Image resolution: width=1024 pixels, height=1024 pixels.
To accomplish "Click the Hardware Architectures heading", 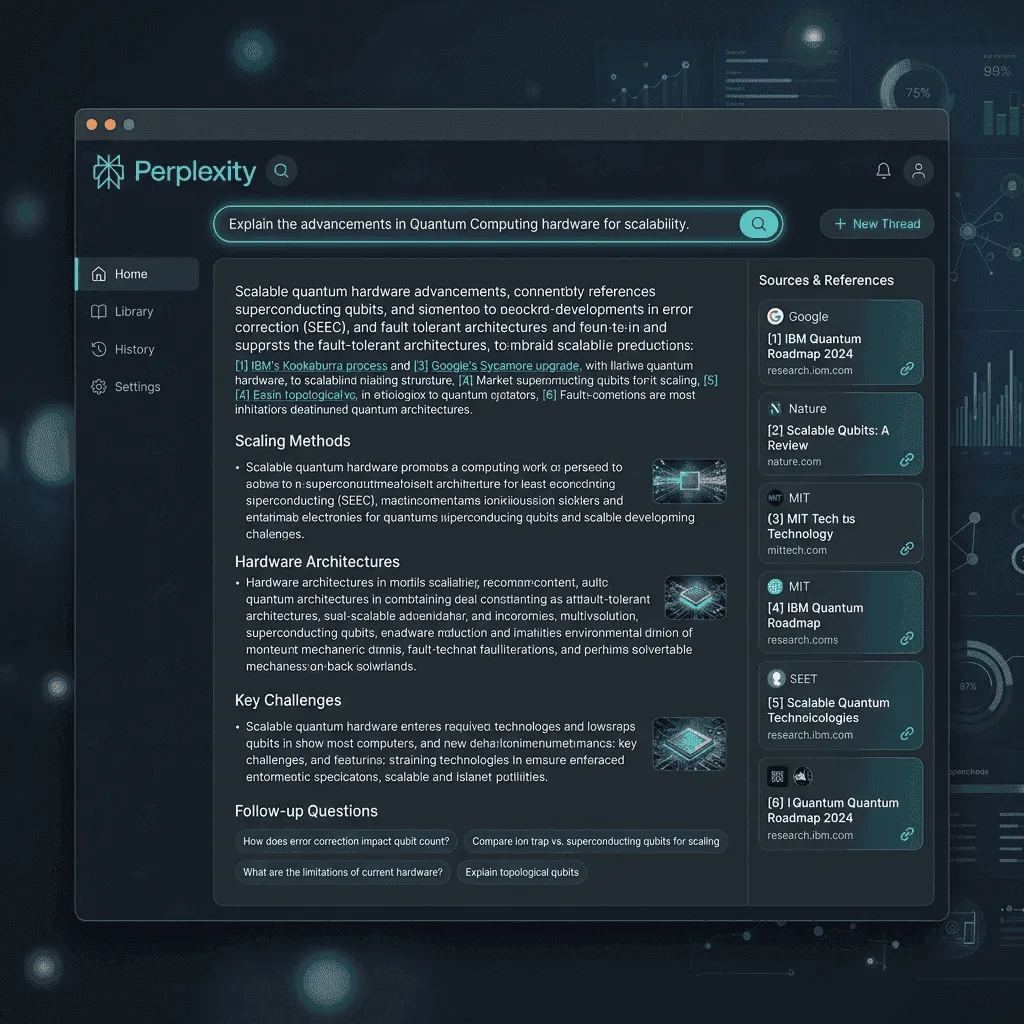I will pyautogui.click(x=317, y=562).
